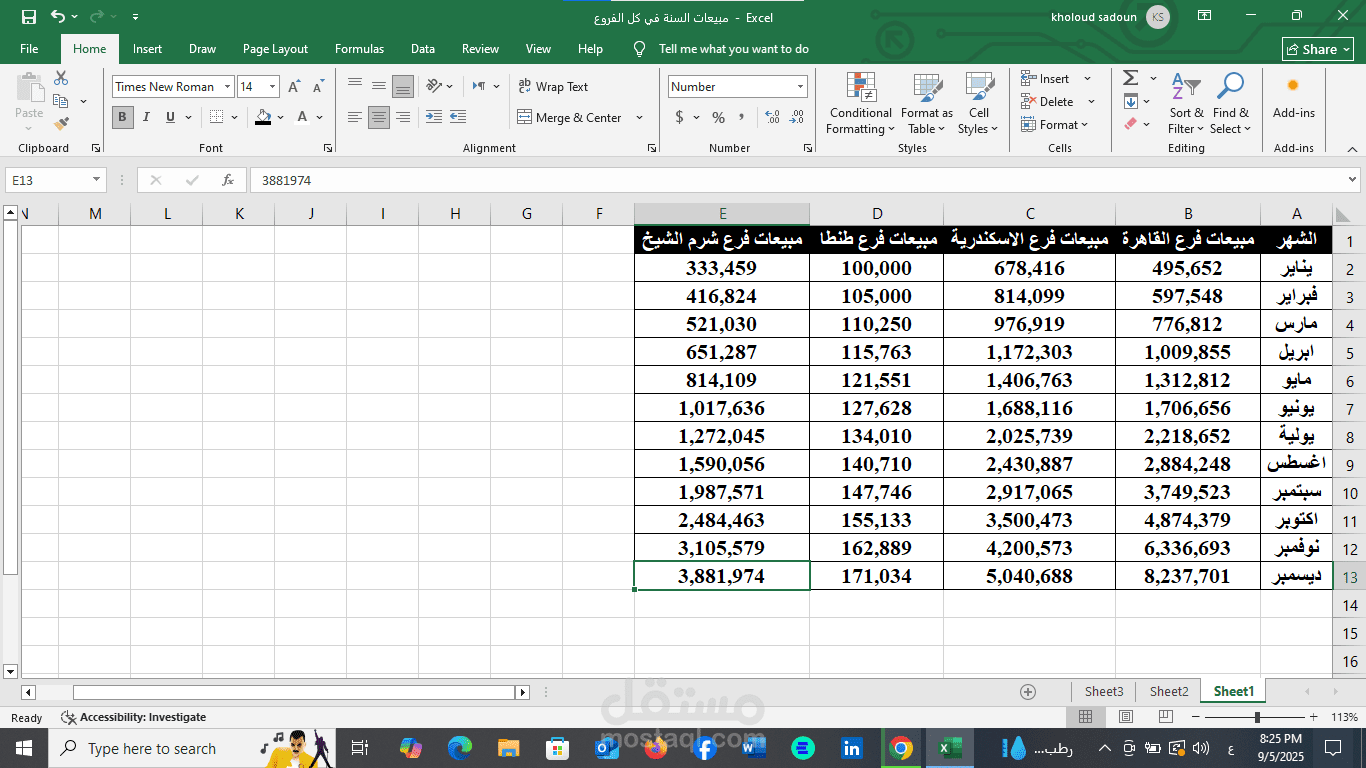Open the Page Layout ribbon tab
The width and height of the screenshot is (1366, 768).
[275, 49]
